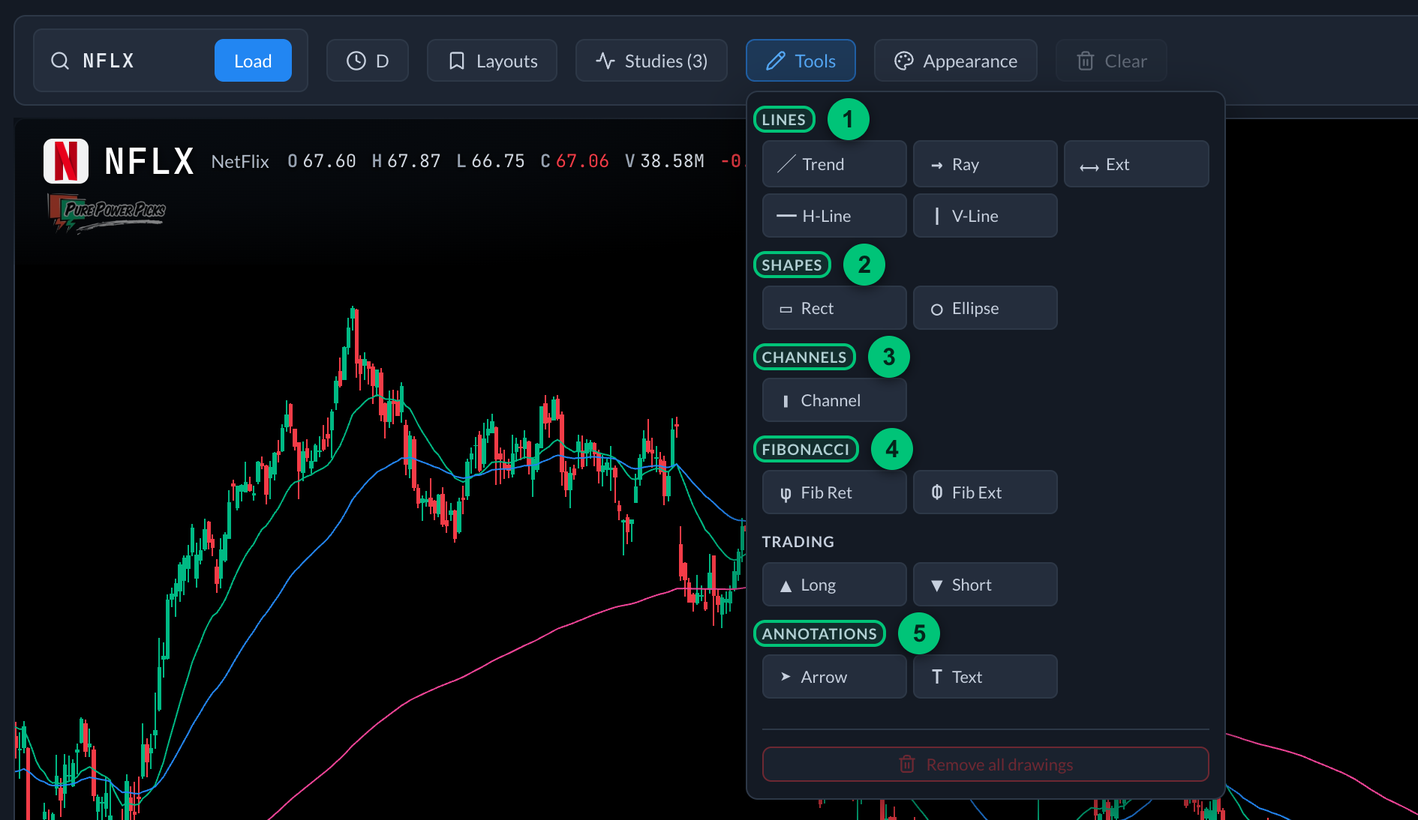
Task: Click the high price value 67.87
Action: [x=414, y=161]
